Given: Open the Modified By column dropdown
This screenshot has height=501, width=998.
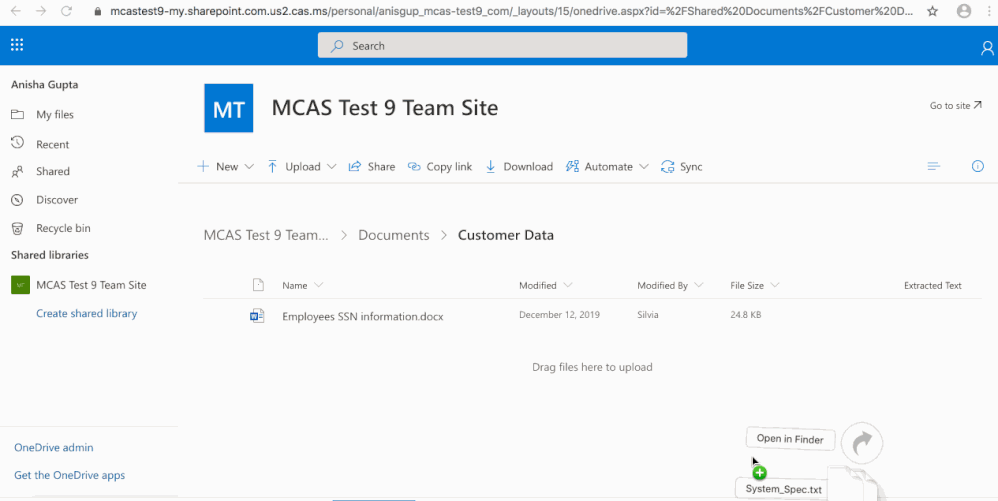Looking at the screenshot, I should (x=670, y=285).
